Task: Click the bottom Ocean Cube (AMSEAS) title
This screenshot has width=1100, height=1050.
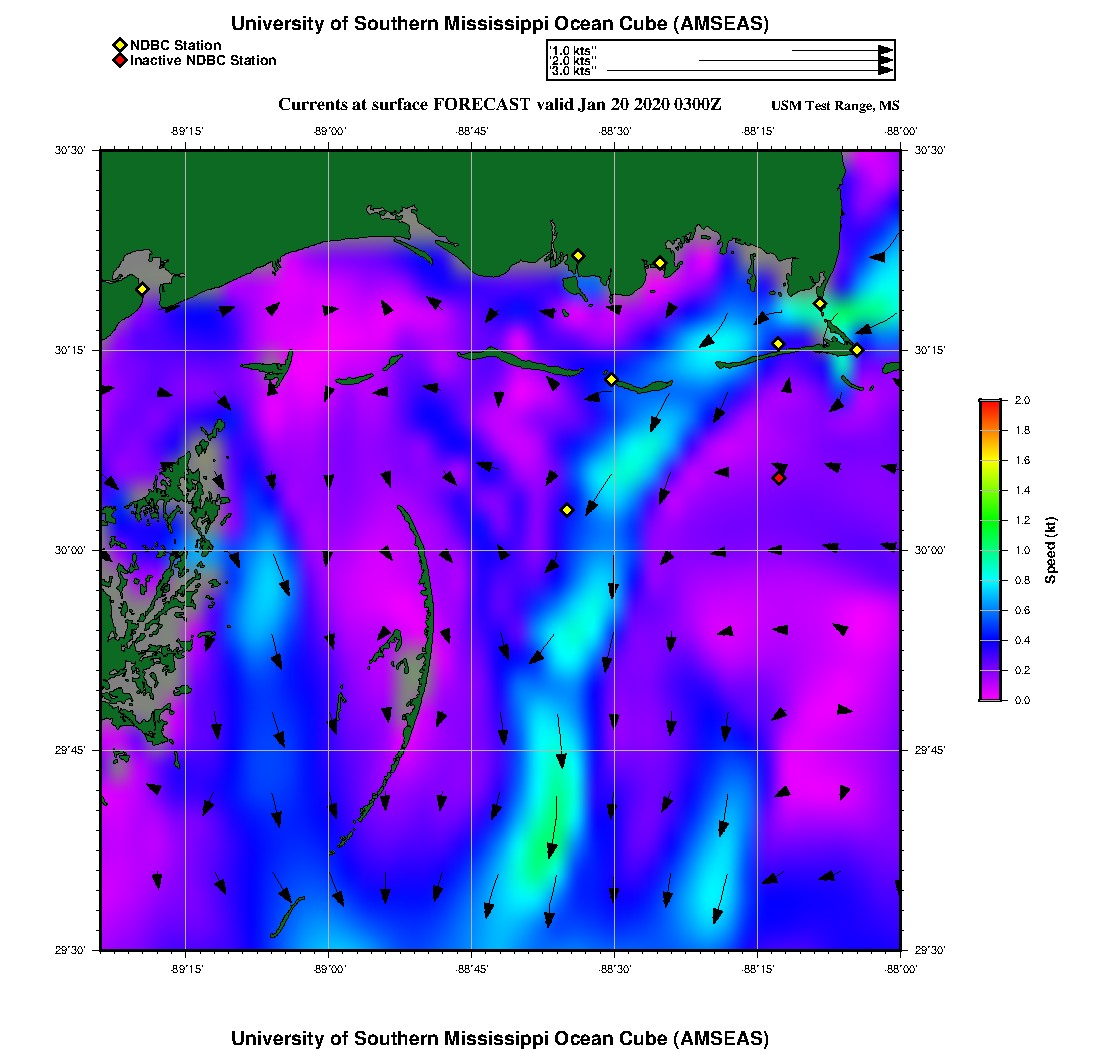Action: click(x=499, y=1038)
